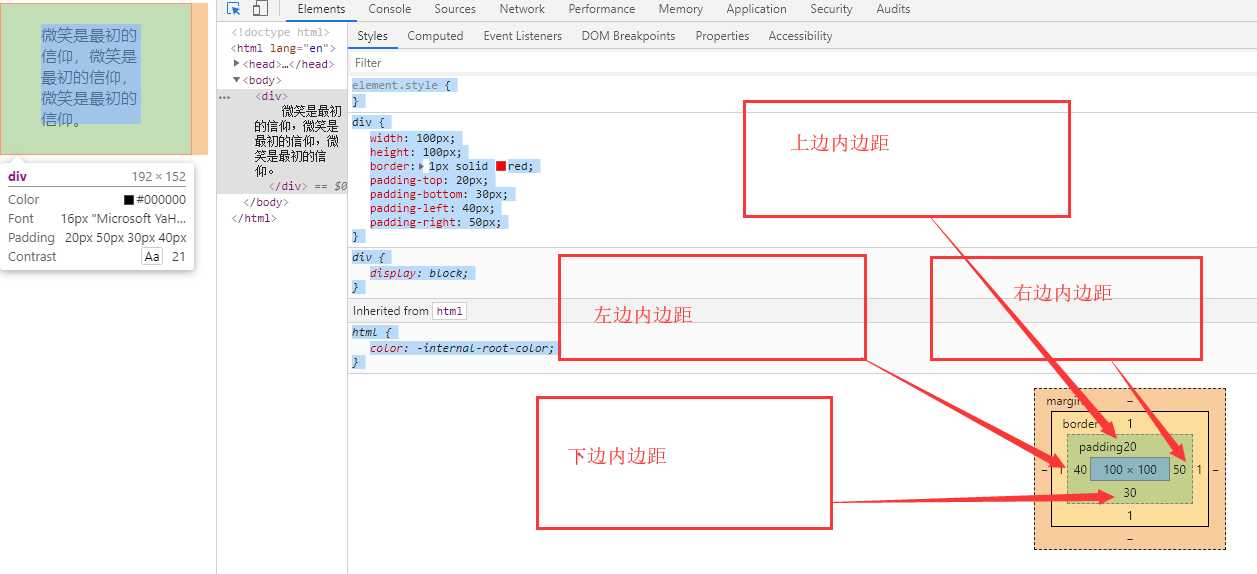Switch to the Console tab
The width and height of the screenshot is (1257, 574).
pos(390,9)
